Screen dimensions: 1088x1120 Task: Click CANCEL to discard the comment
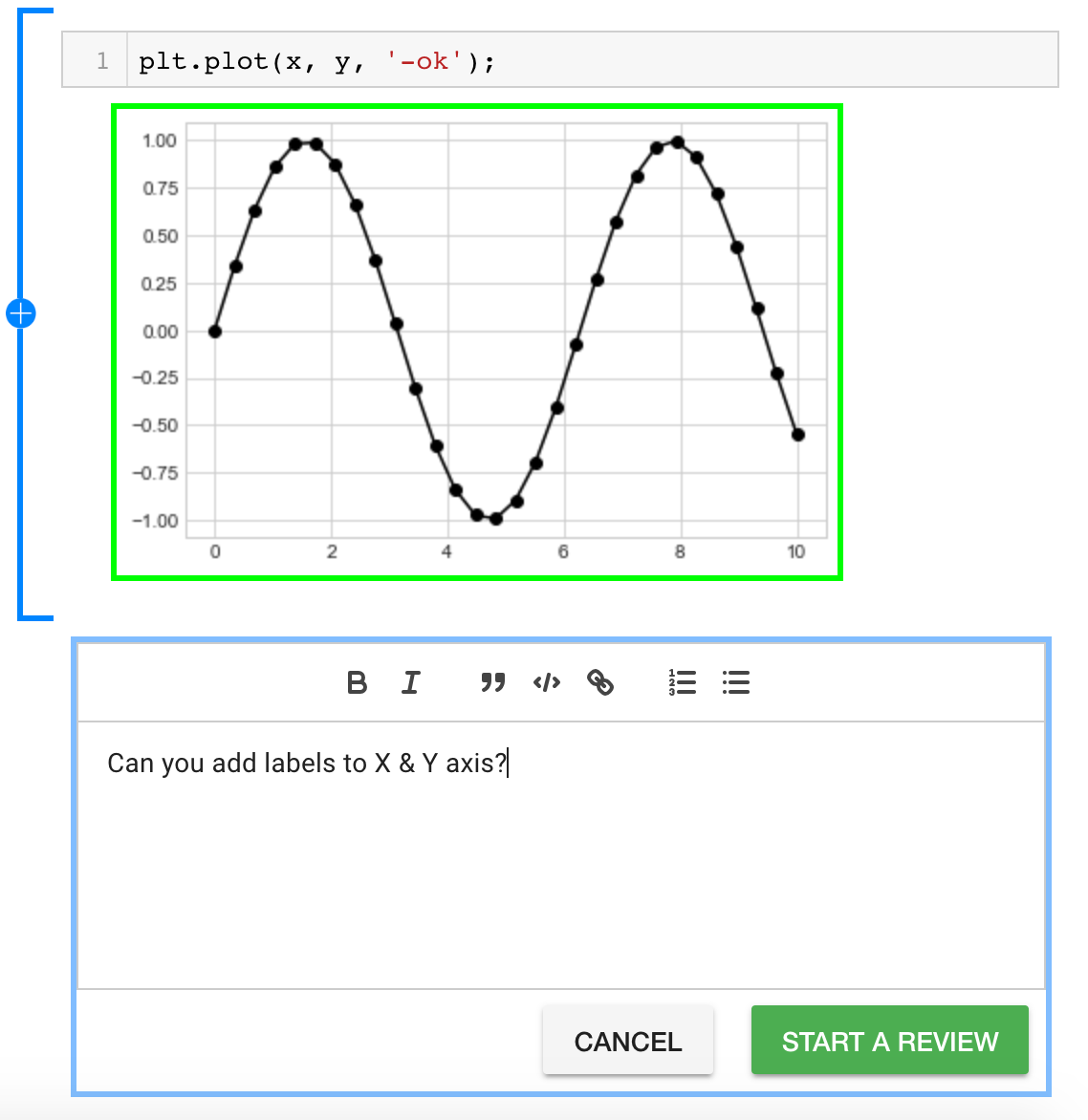(627, 1041)
